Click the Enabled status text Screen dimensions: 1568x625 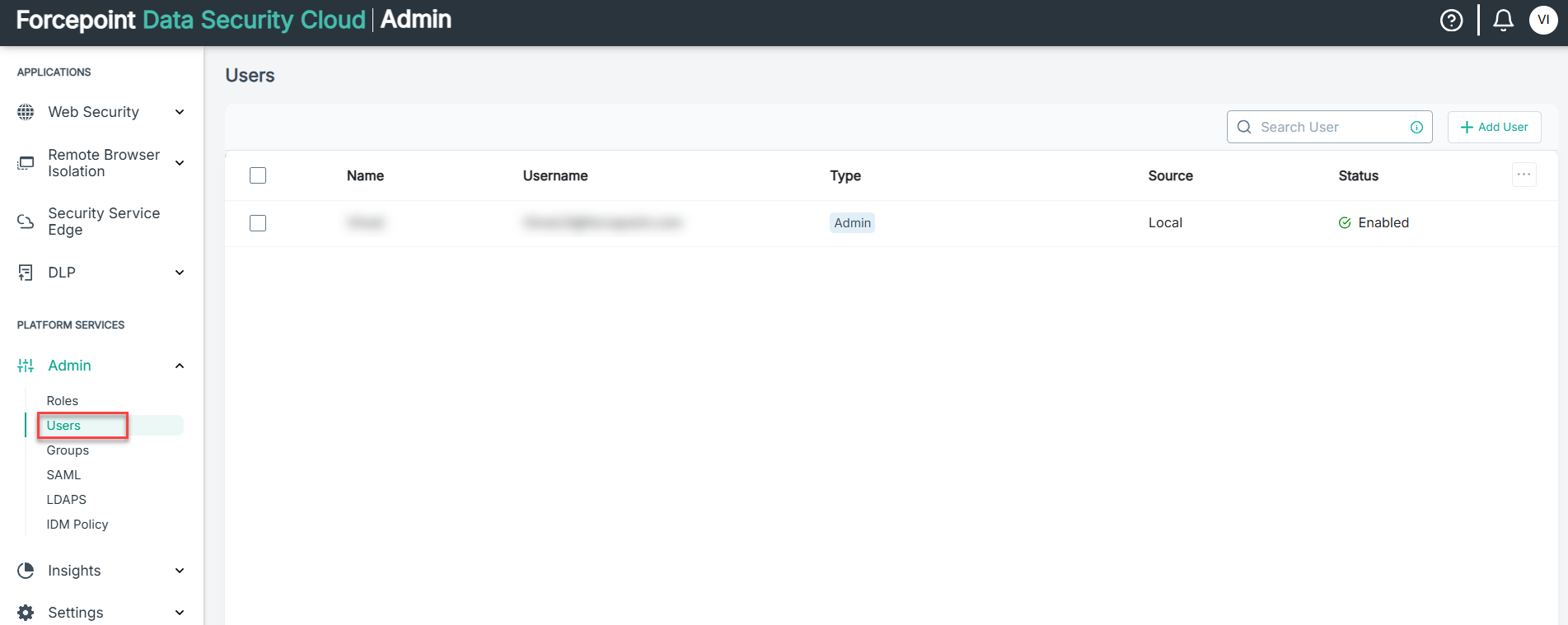[x=1383, y=222]
